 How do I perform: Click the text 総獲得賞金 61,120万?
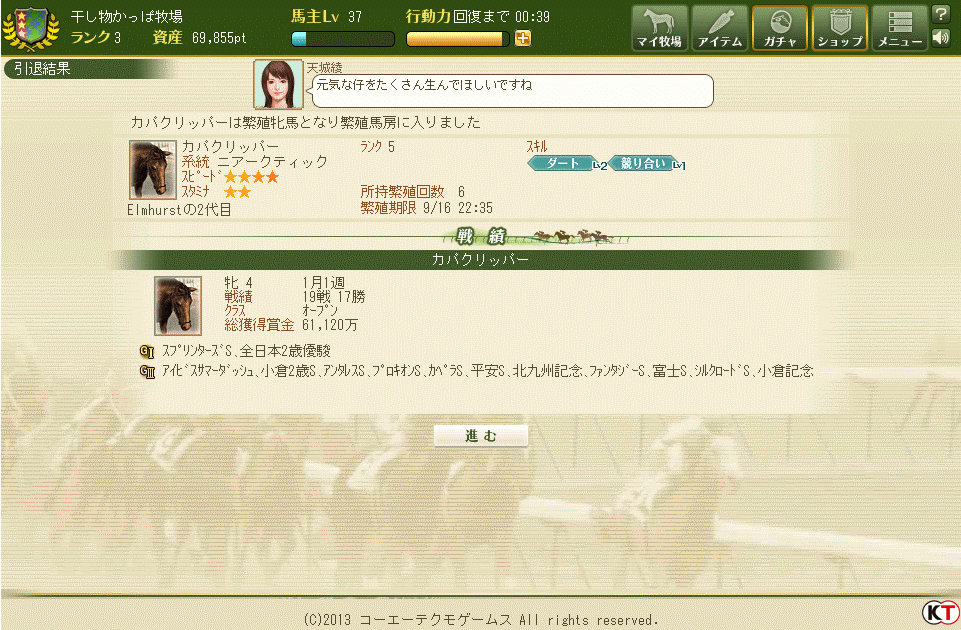click(291, 325)
